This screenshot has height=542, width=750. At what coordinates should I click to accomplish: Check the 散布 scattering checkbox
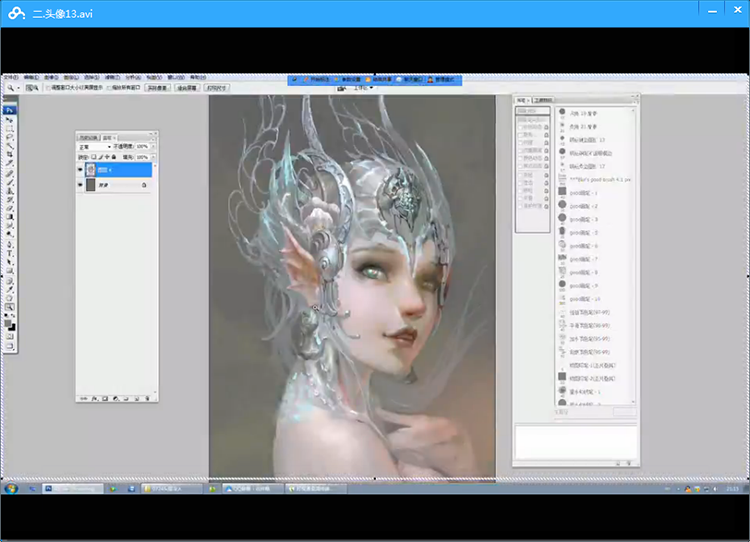coord(520,135)
